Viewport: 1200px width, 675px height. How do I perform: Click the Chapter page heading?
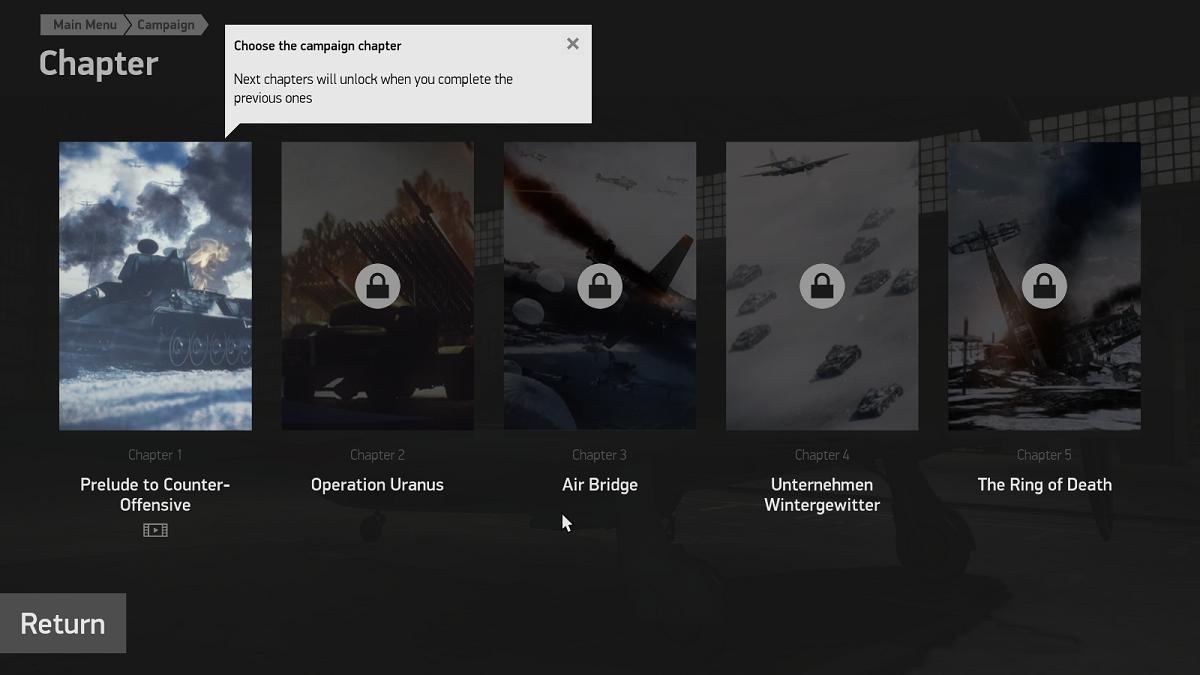point(99,63)
